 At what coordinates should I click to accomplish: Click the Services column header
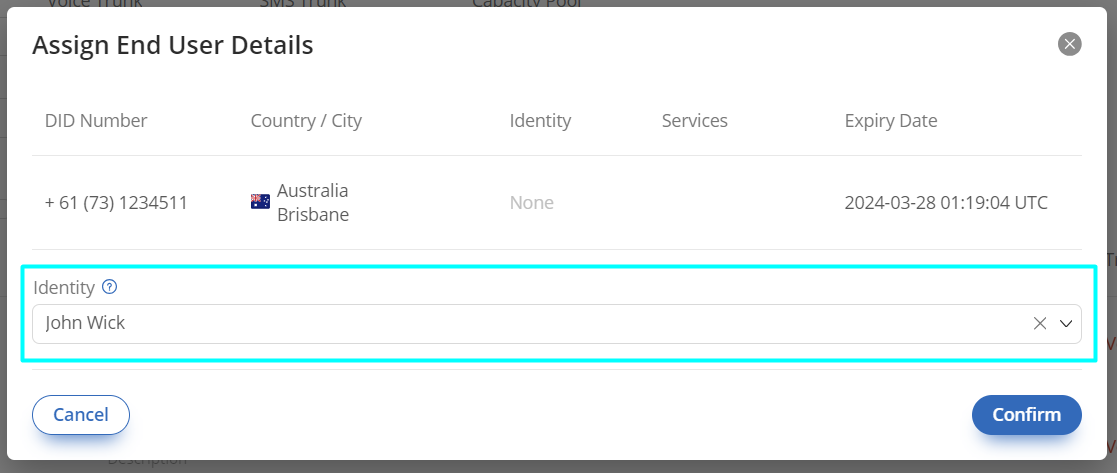click(695, 120)
